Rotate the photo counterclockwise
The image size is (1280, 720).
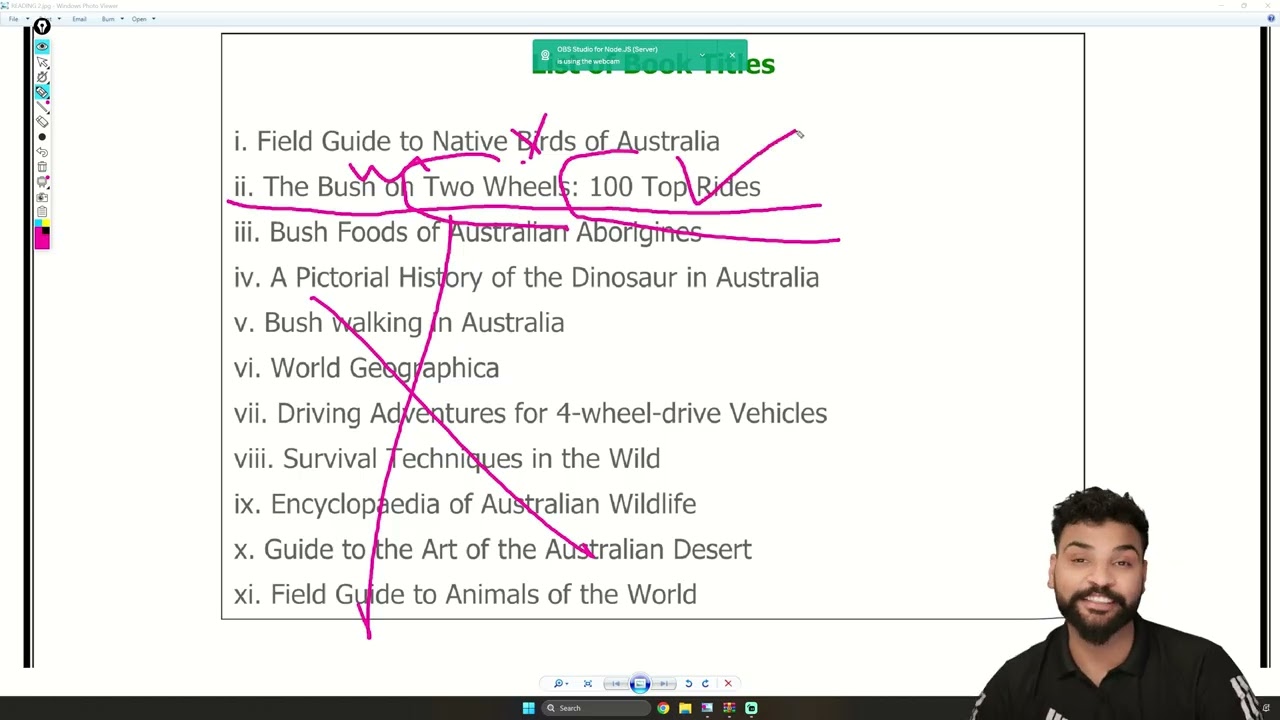[689, 683]
